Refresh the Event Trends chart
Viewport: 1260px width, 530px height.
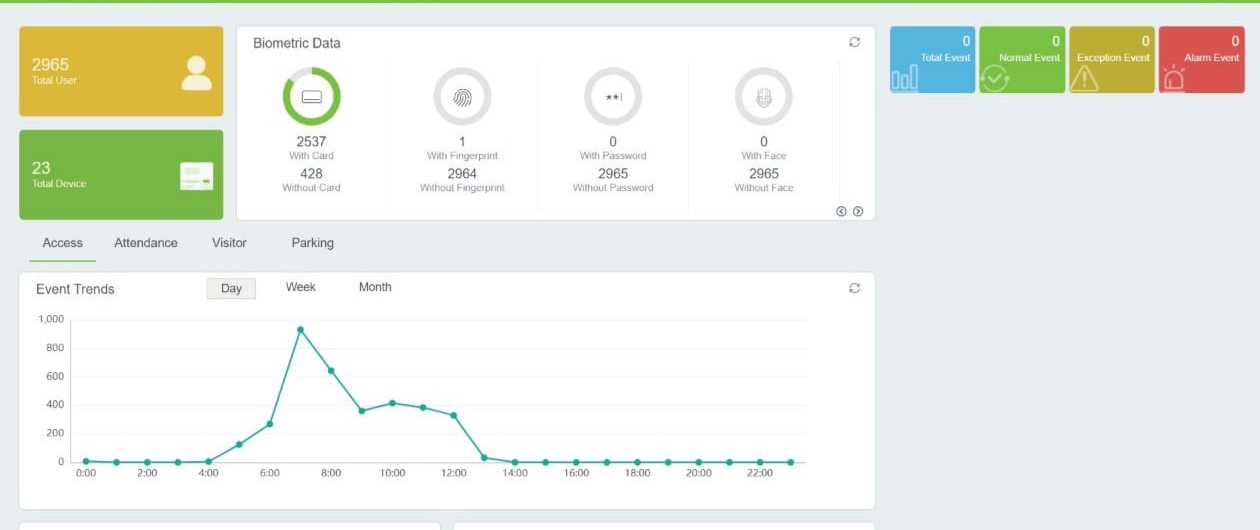[854, 288]
